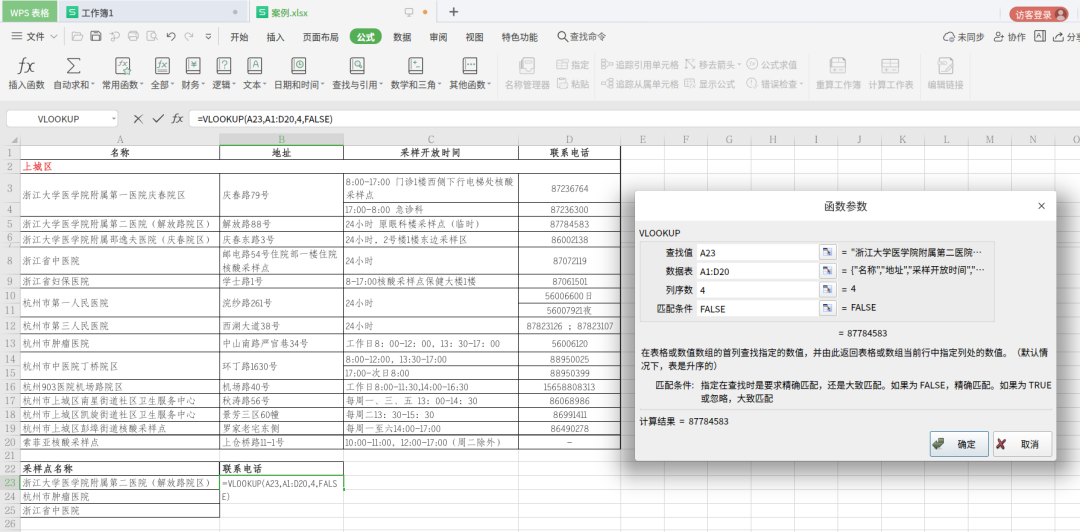Click the cancel X beside formula bar

[x=138, y=119]
